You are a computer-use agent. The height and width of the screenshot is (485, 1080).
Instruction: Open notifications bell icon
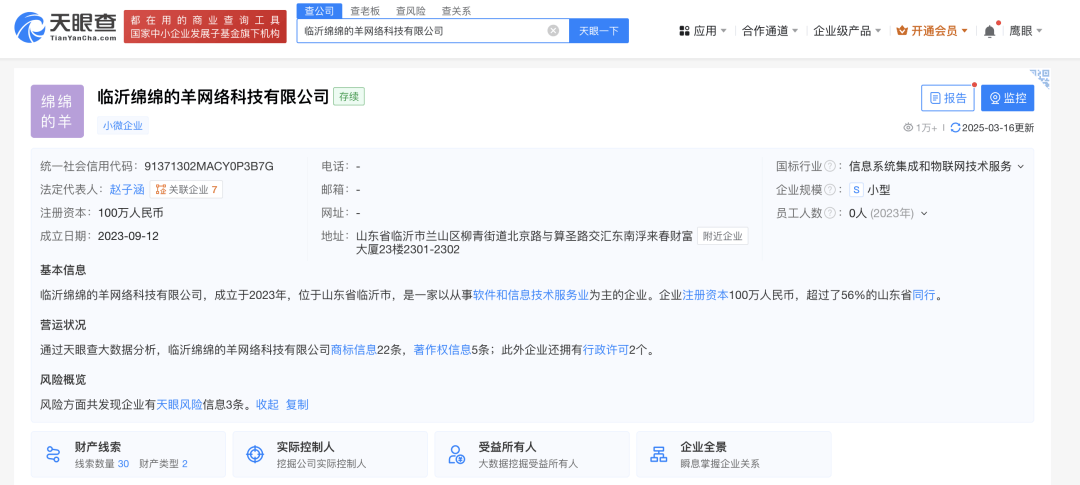click(x=990, y=30)
